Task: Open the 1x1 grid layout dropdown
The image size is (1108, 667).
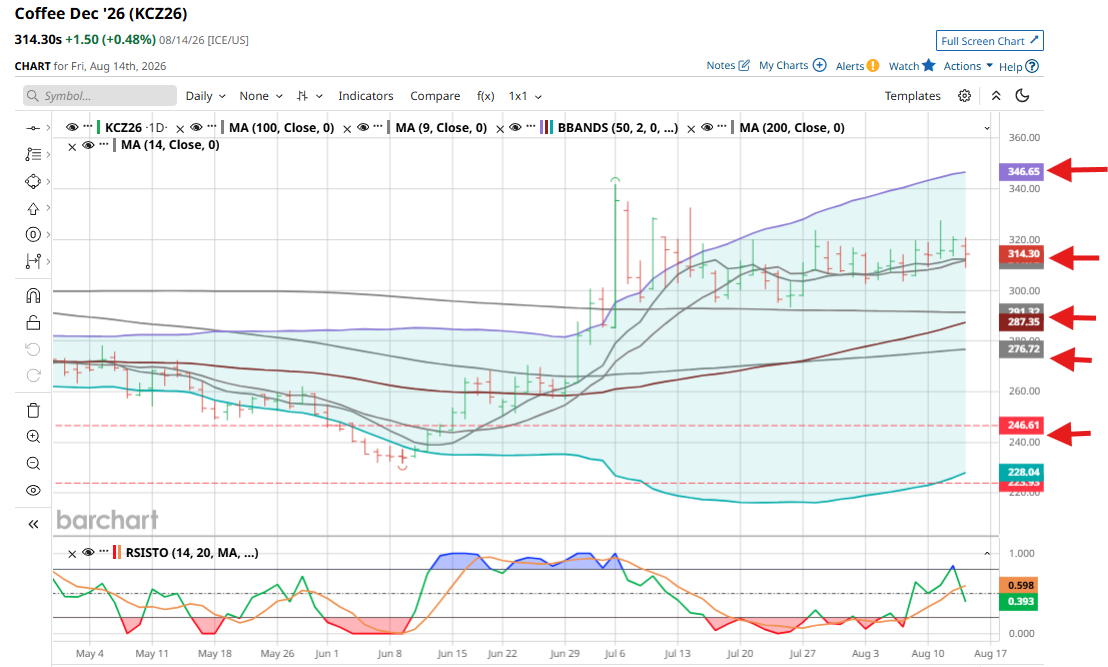Action: click(525, 96)
